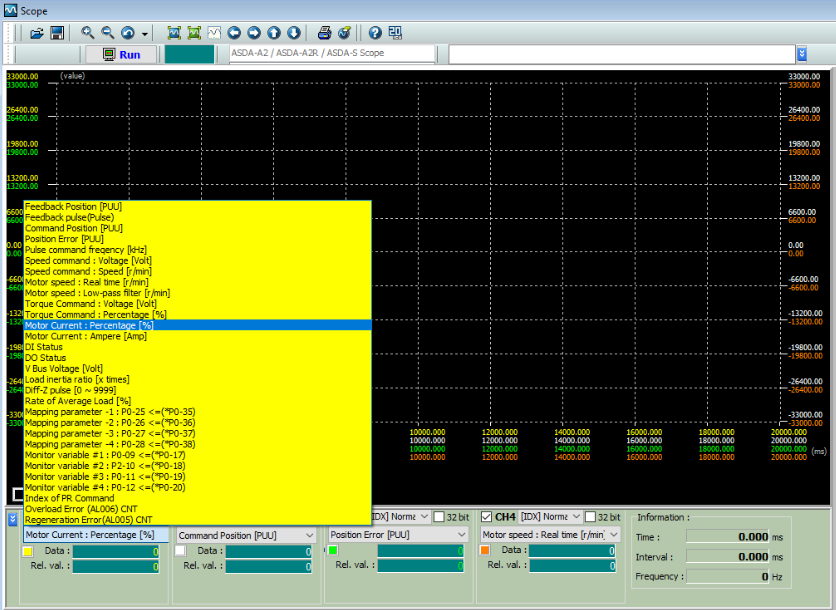Click the left arrow pan icon
836x610 pixels.
(x=234, y=33)
